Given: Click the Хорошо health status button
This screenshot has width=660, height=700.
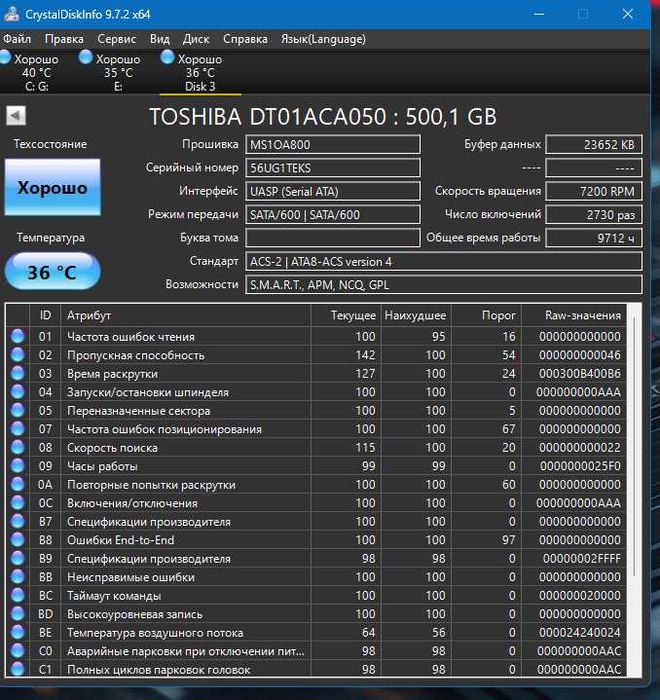Looking at the screenshot, I should click(x=53, y=188).
